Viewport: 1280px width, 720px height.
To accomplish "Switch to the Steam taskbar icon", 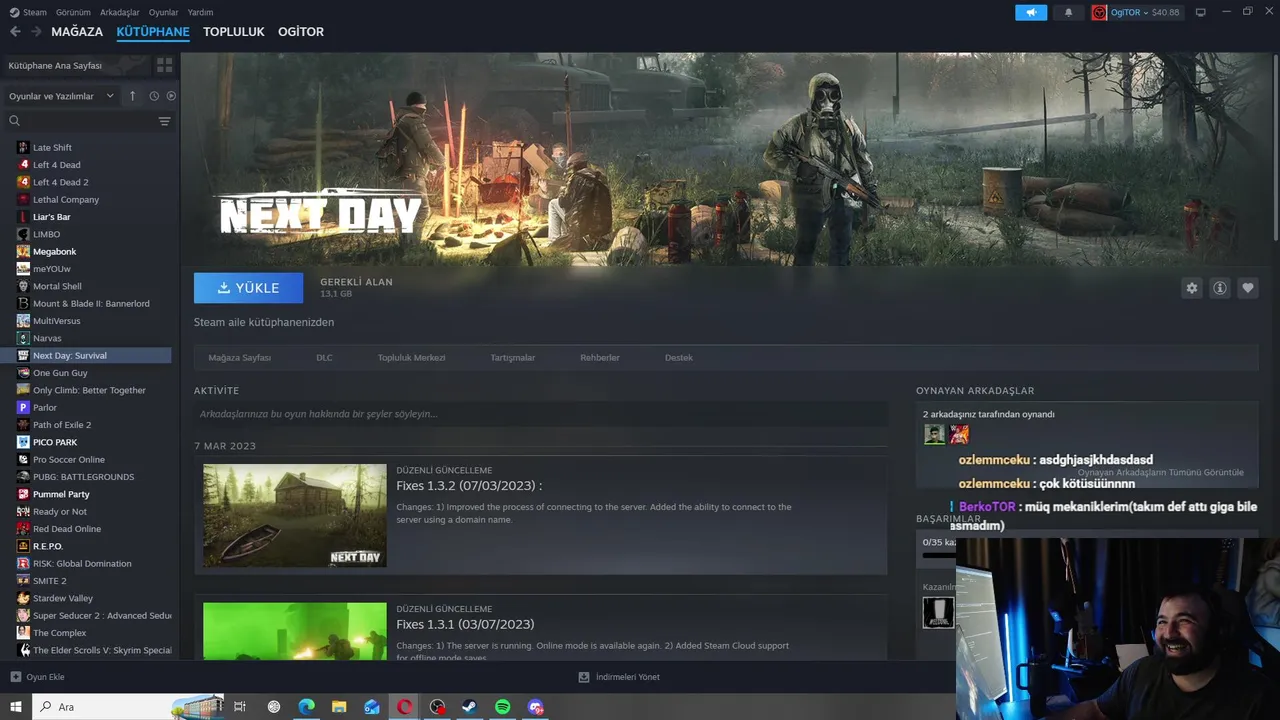I will [x=470, y=707].
